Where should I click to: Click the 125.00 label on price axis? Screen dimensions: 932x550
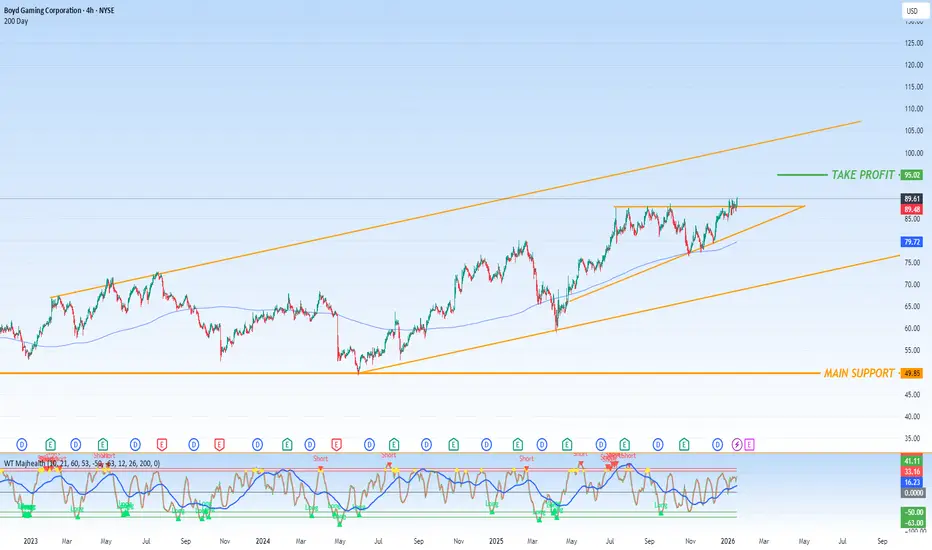[x=914, y=43]
